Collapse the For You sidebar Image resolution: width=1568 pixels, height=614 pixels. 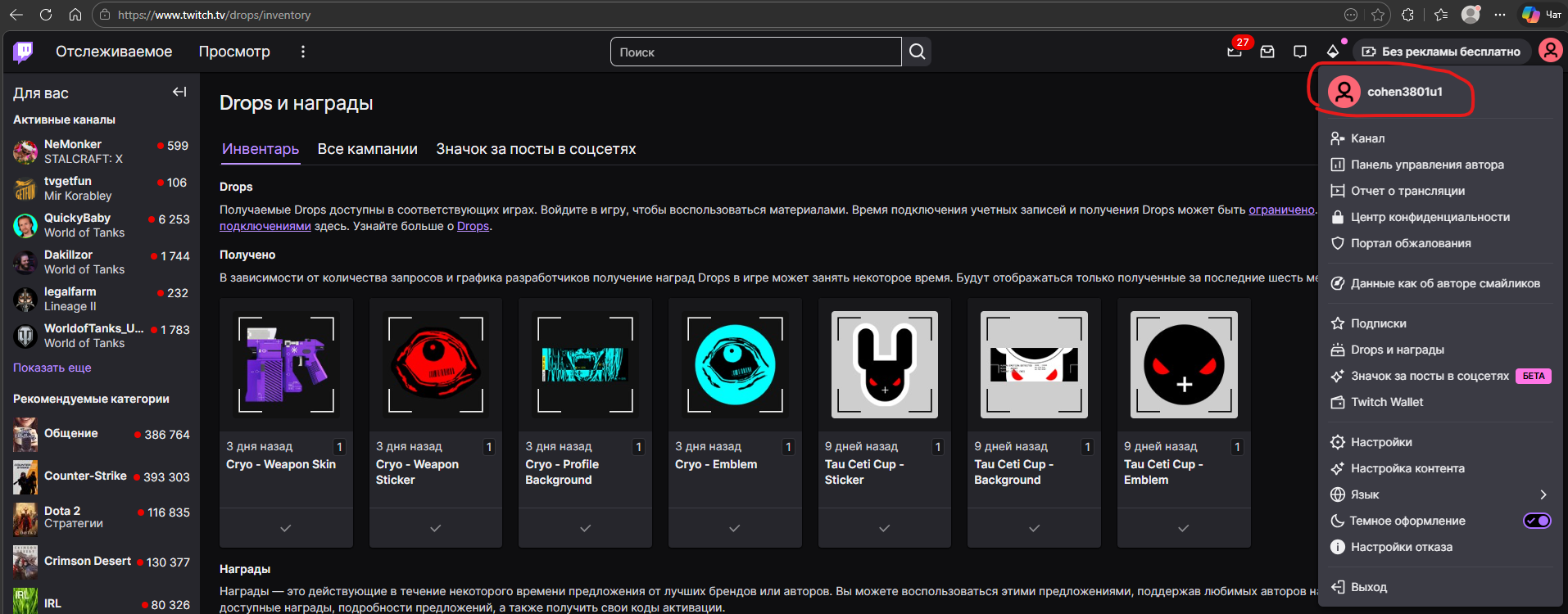tap(179, 93)
